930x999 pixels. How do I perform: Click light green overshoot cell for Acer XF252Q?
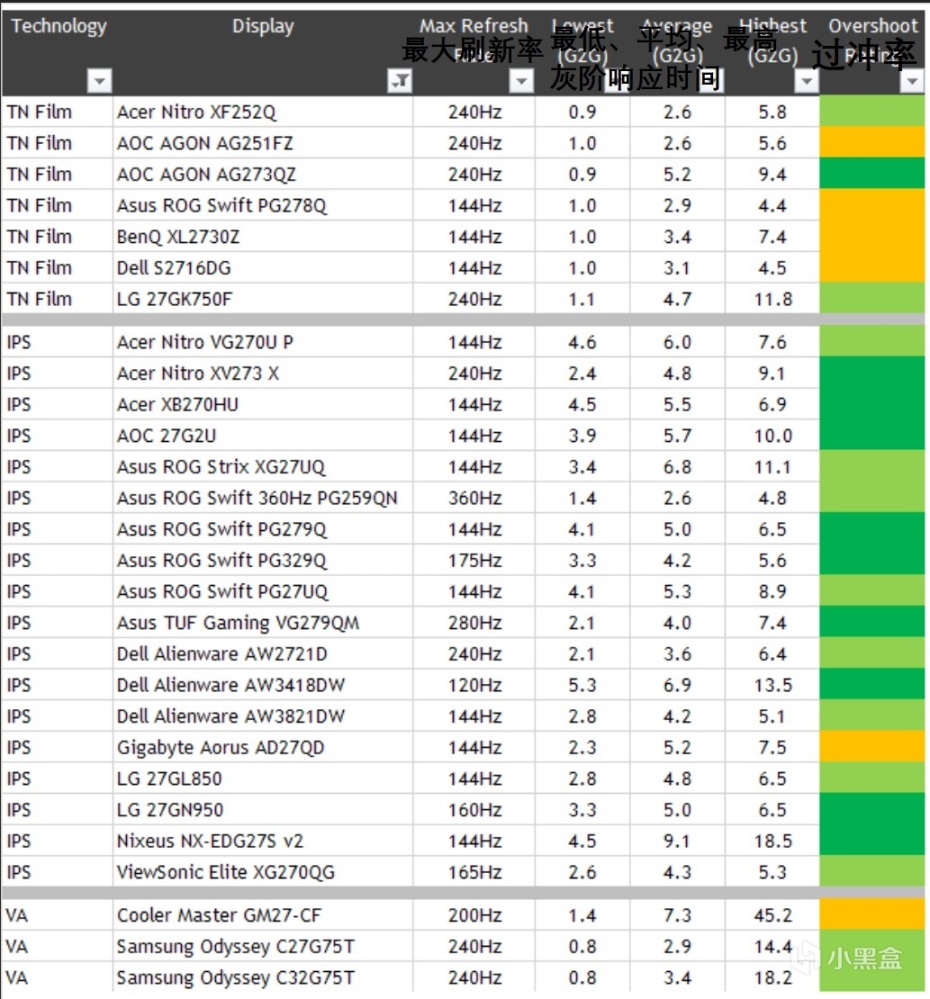pos(872,111)
